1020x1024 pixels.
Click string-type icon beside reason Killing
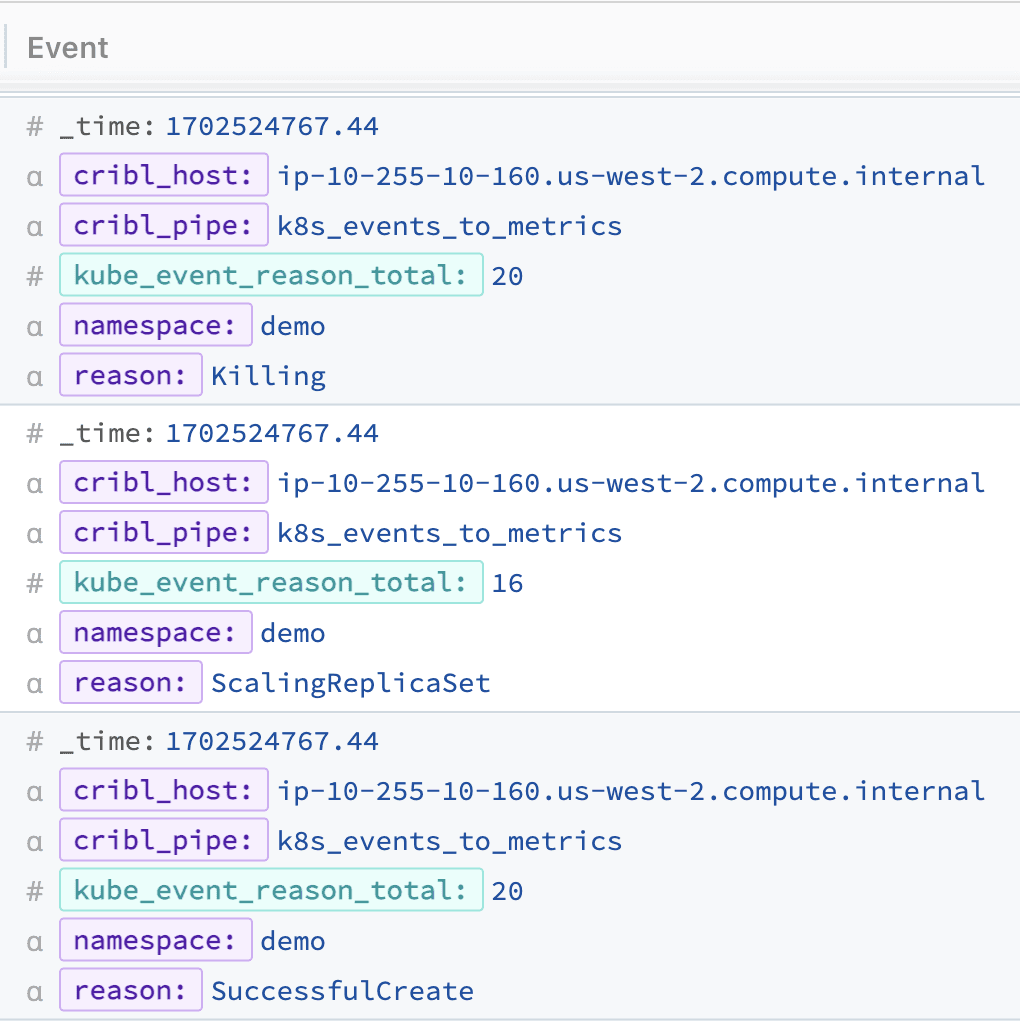pyautogui.click(x=35, y=377)
